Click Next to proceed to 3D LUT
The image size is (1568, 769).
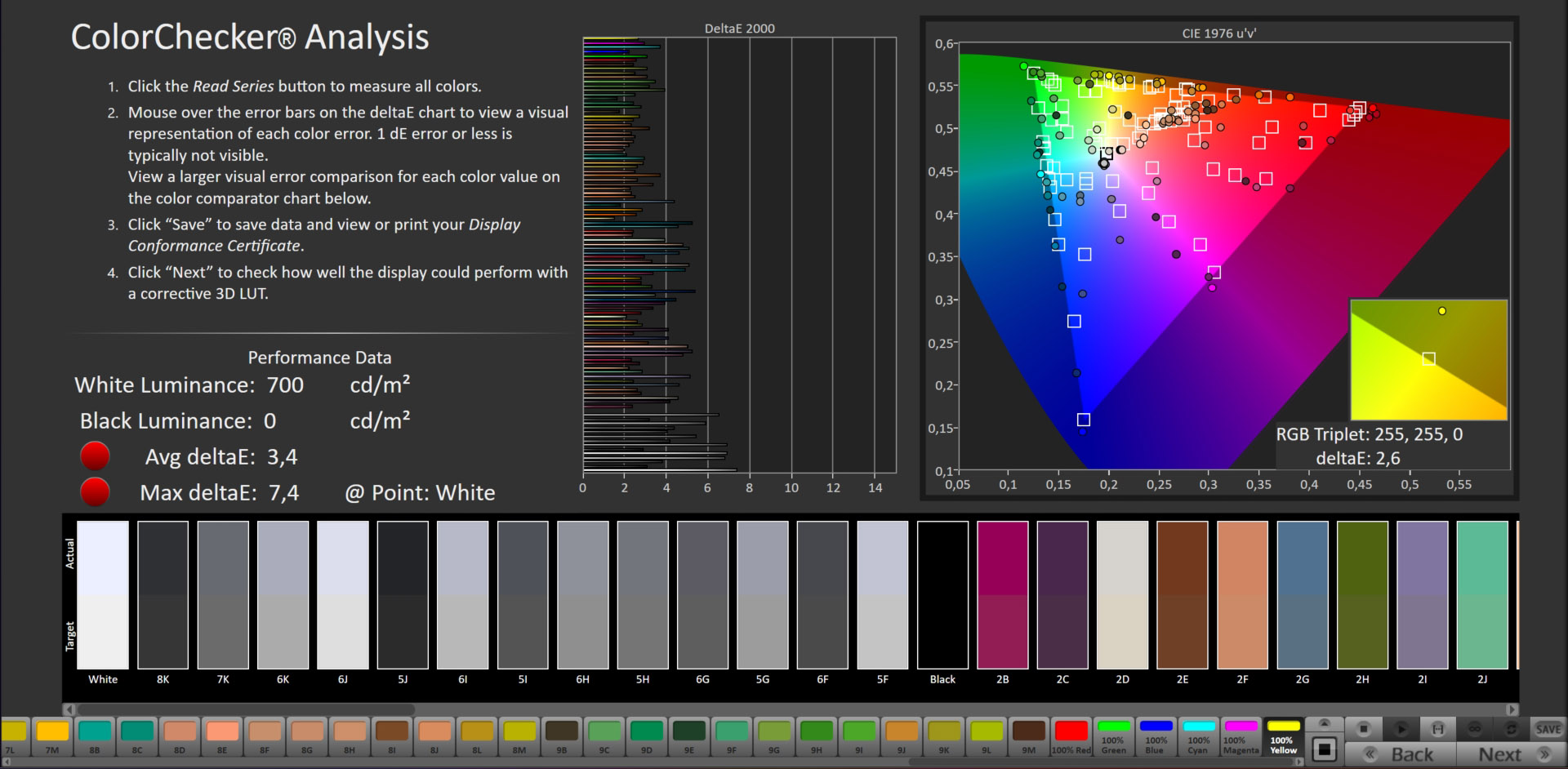point(1512,754)
